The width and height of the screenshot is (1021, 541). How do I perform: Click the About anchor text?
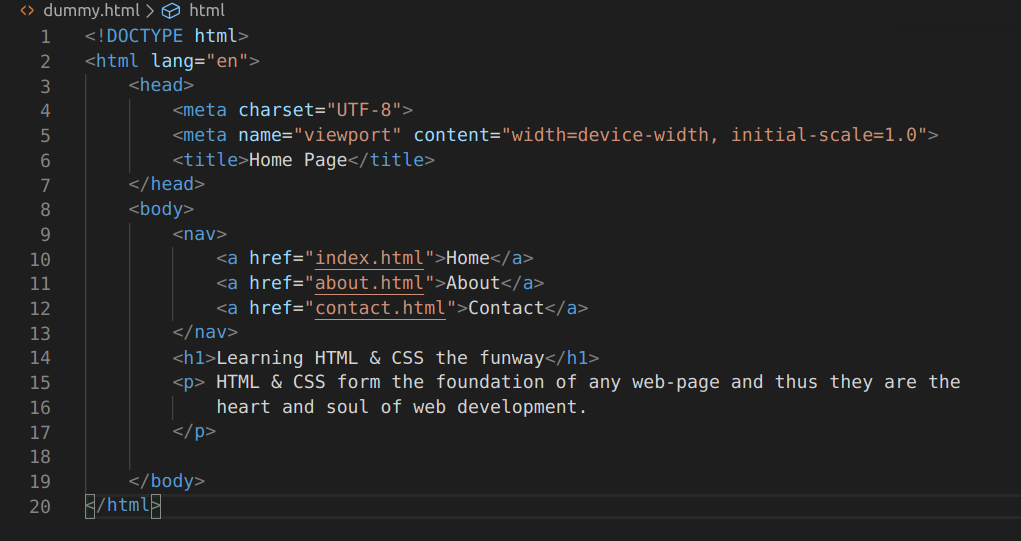tap(473, 283)
